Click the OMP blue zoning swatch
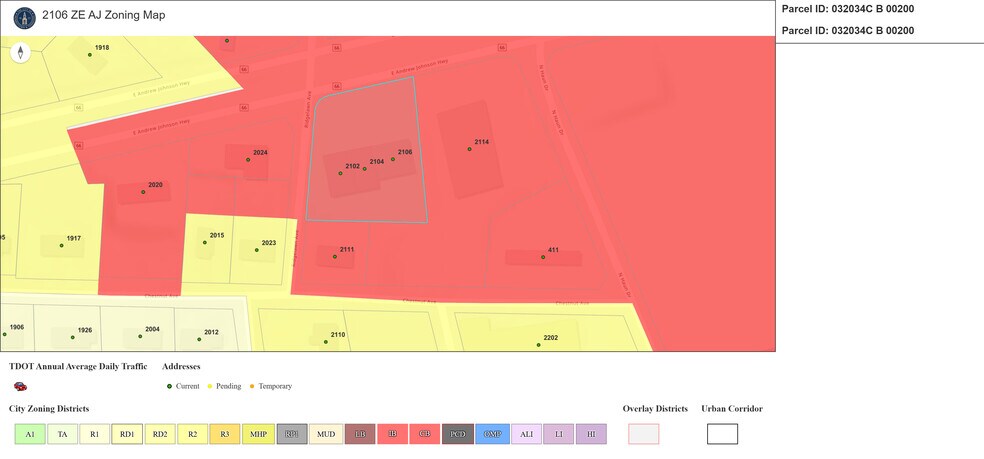 point(492,434)
